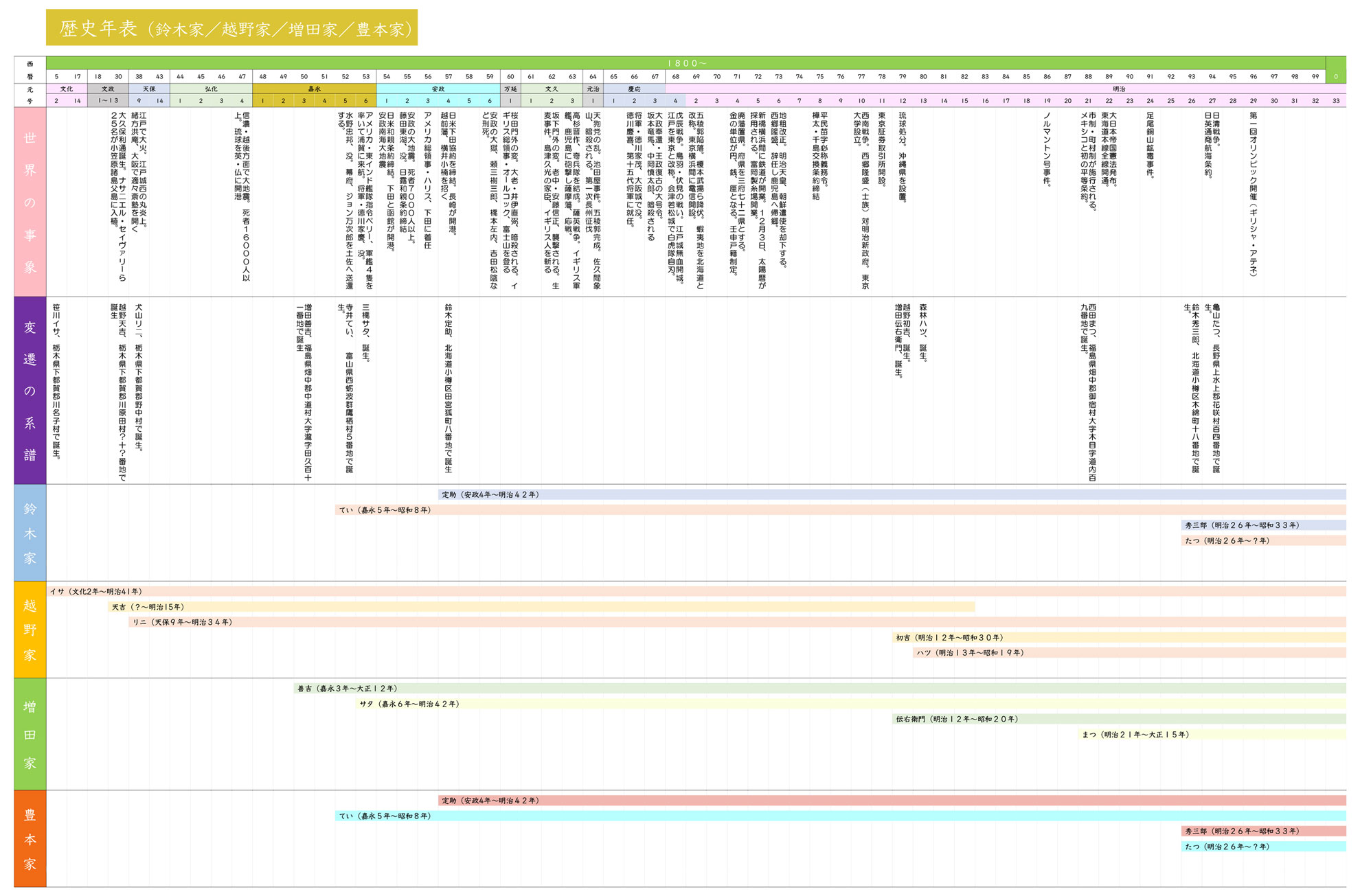
Task: Select the イサ (文化2年～明治41年) bar
Action: point(696,591)
